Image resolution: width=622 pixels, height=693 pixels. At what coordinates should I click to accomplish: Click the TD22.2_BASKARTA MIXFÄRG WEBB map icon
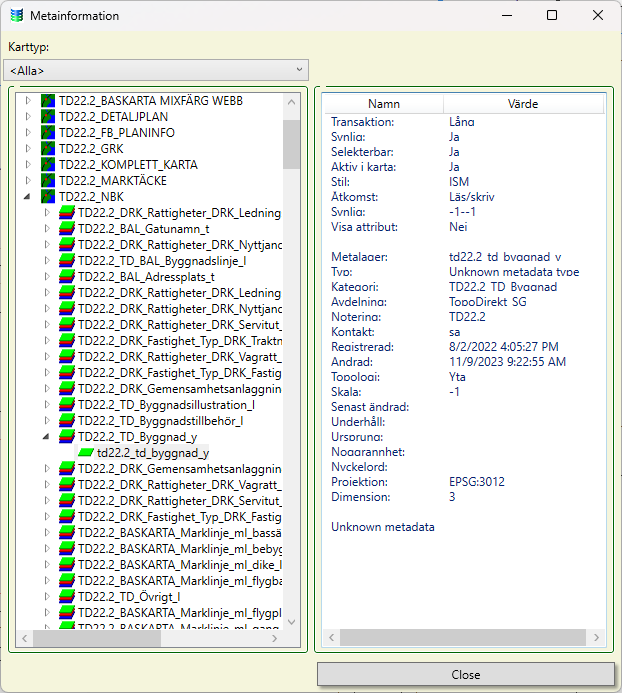coord(48,101)
